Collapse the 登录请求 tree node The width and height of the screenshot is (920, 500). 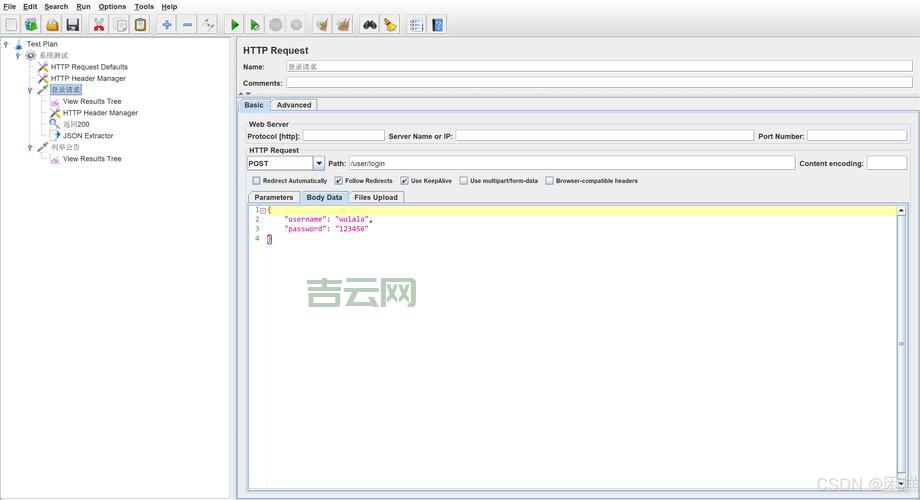tap(30, 90)
